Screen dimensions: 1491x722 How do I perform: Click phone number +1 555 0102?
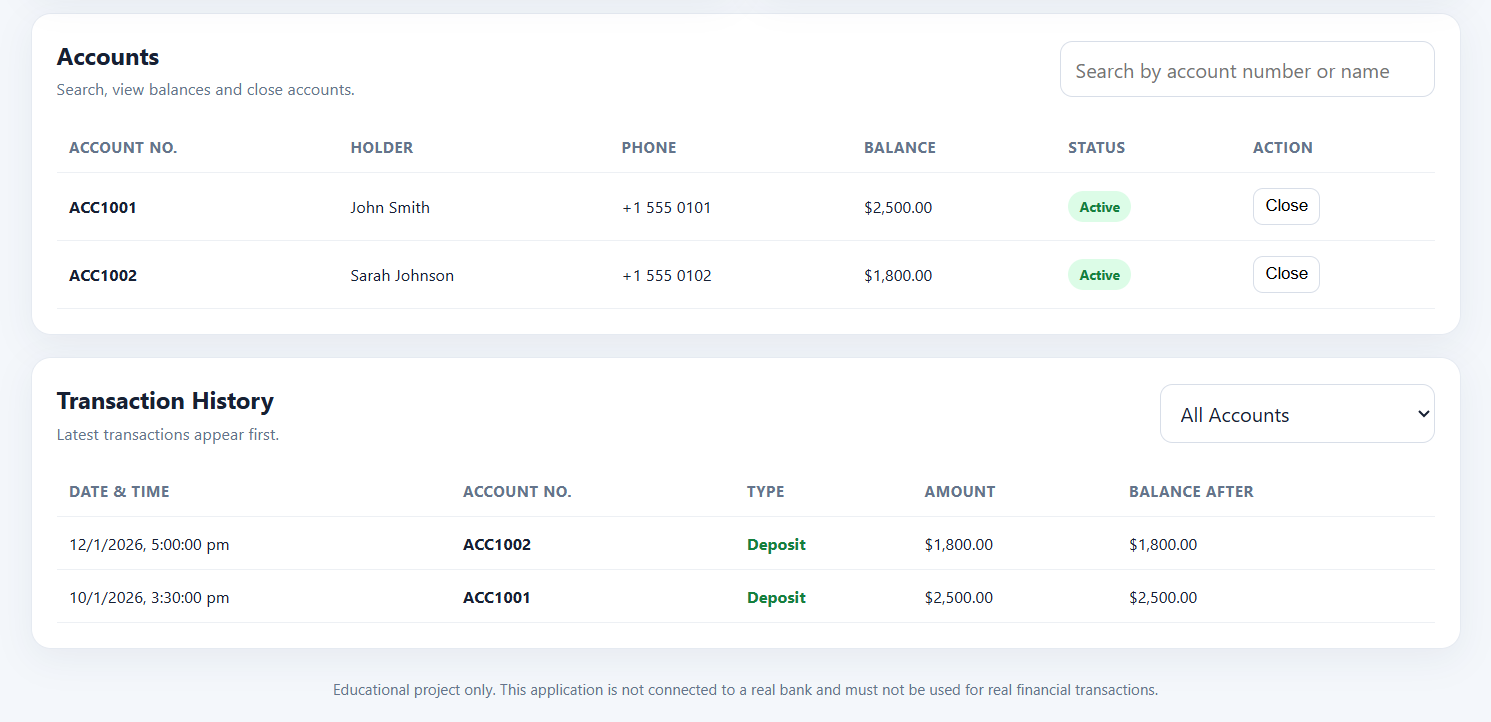point(667,276)
